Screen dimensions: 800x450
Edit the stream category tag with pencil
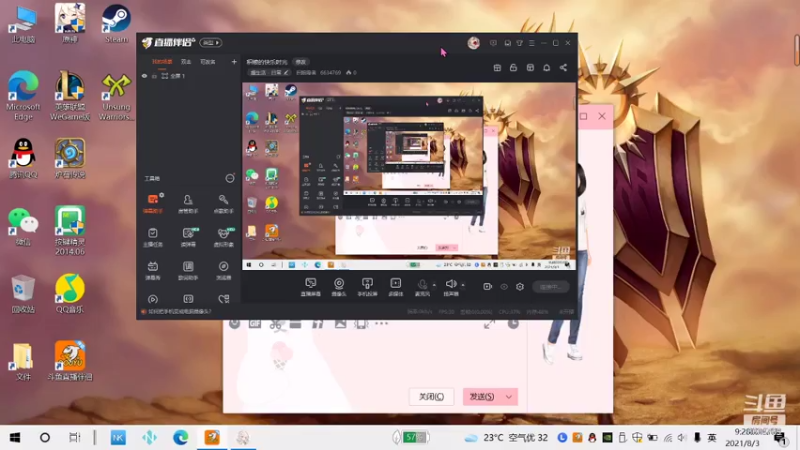tap(269, 73)
